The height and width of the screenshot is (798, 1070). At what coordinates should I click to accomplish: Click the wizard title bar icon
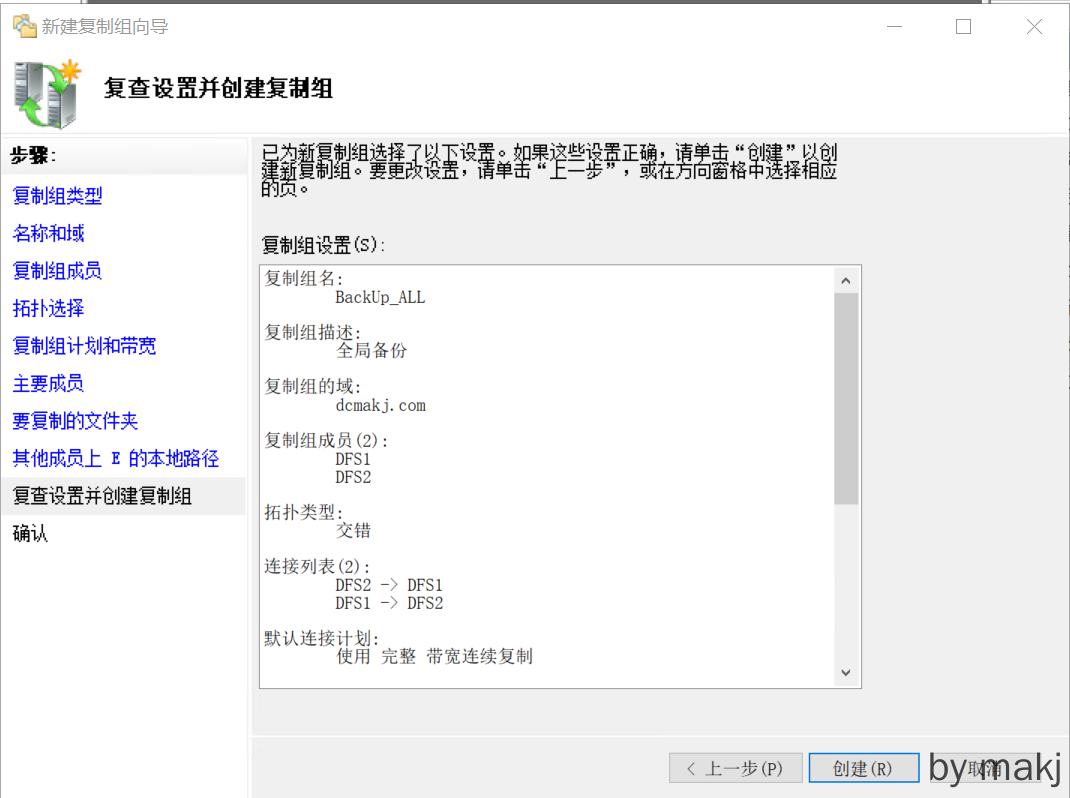(x=24, y=27)
